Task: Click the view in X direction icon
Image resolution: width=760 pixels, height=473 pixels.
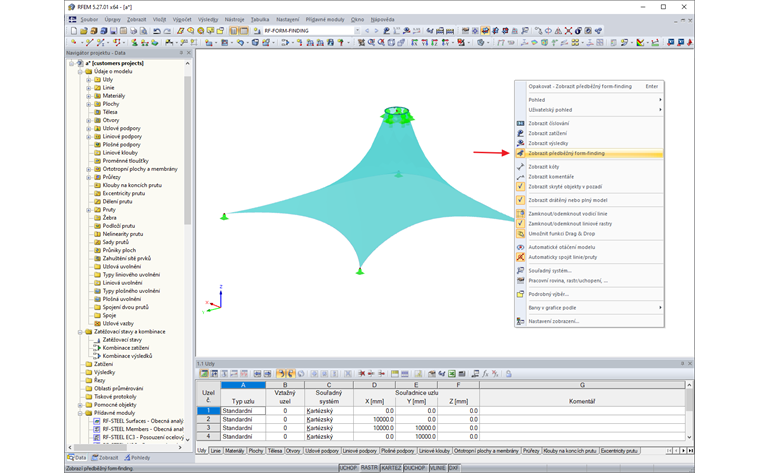Action: [414, 43]
